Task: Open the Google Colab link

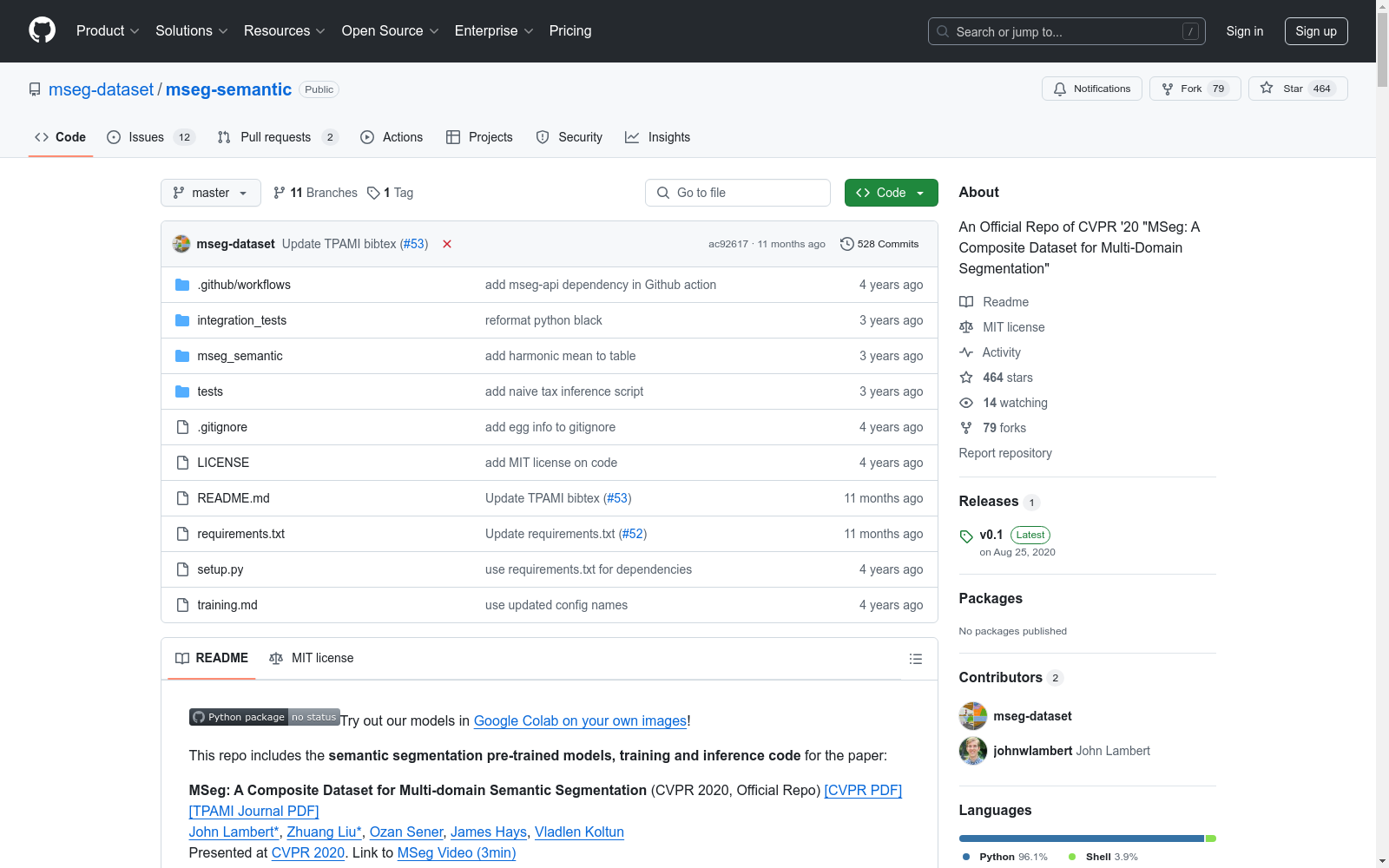Action: click(x=580, y=720)
